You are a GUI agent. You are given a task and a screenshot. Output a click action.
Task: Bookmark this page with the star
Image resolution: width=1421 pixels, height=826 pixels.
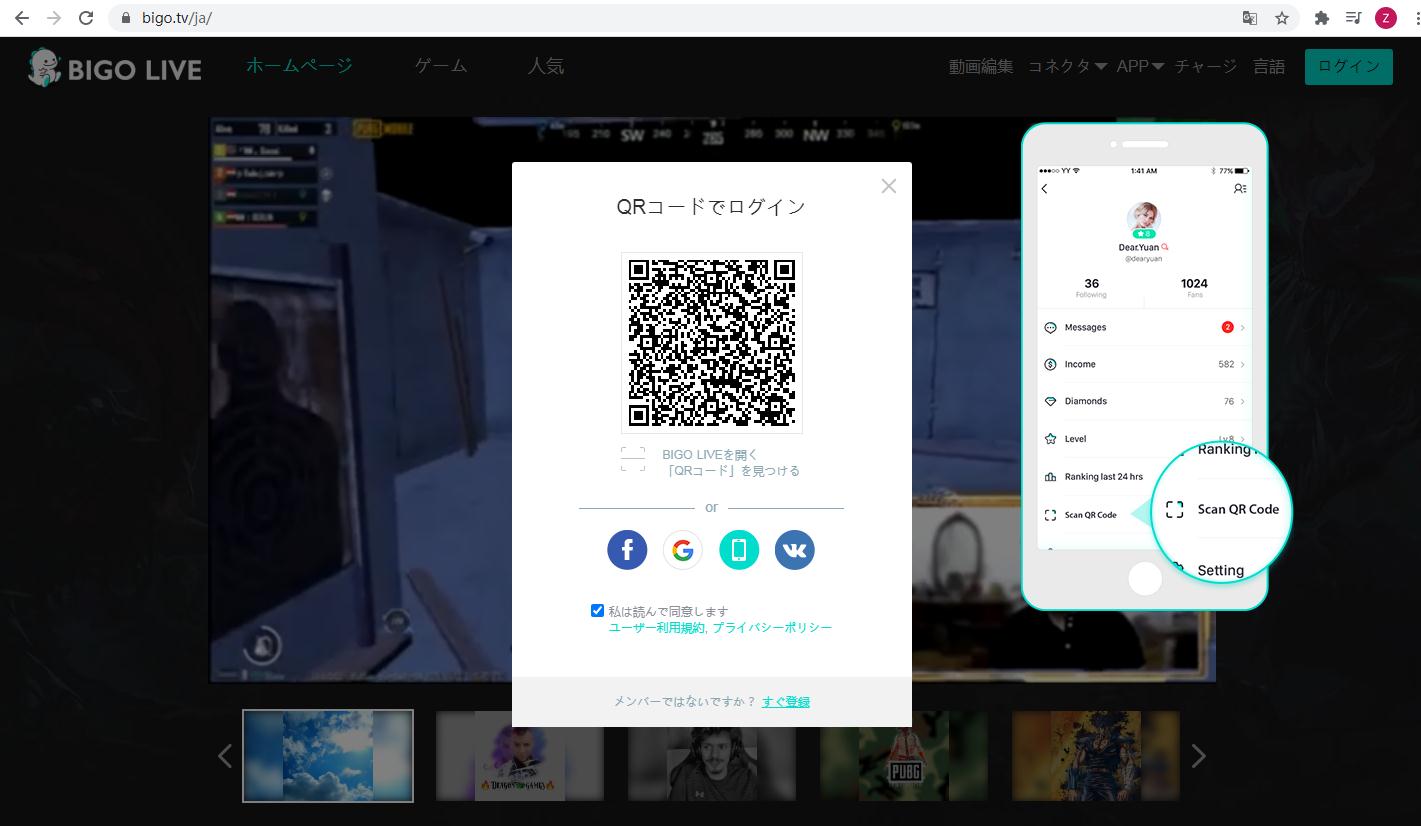click(x=1281, y=18)
